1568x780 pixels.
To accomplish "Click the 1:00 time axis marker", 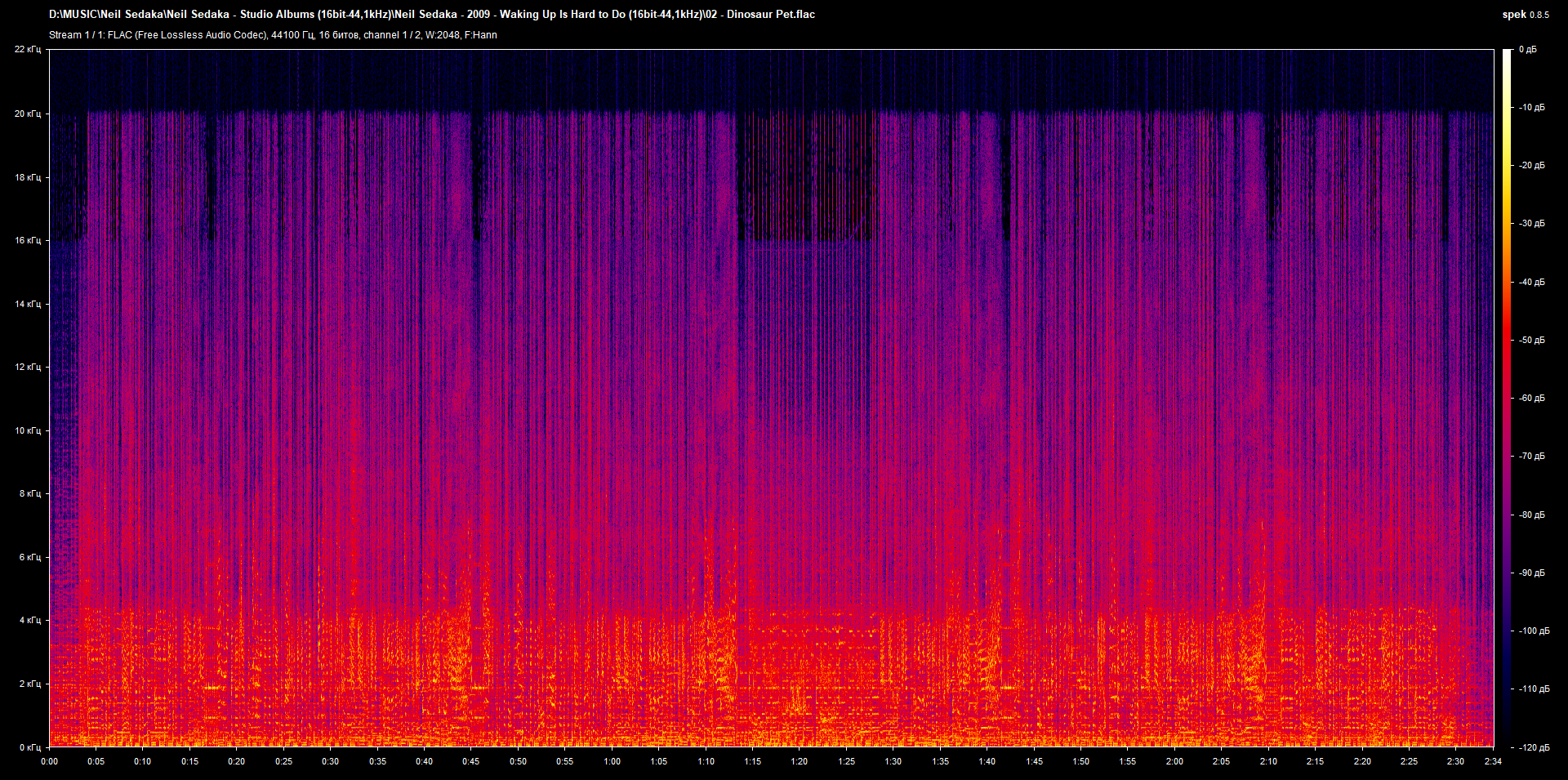I will click(x=612, y=761).
